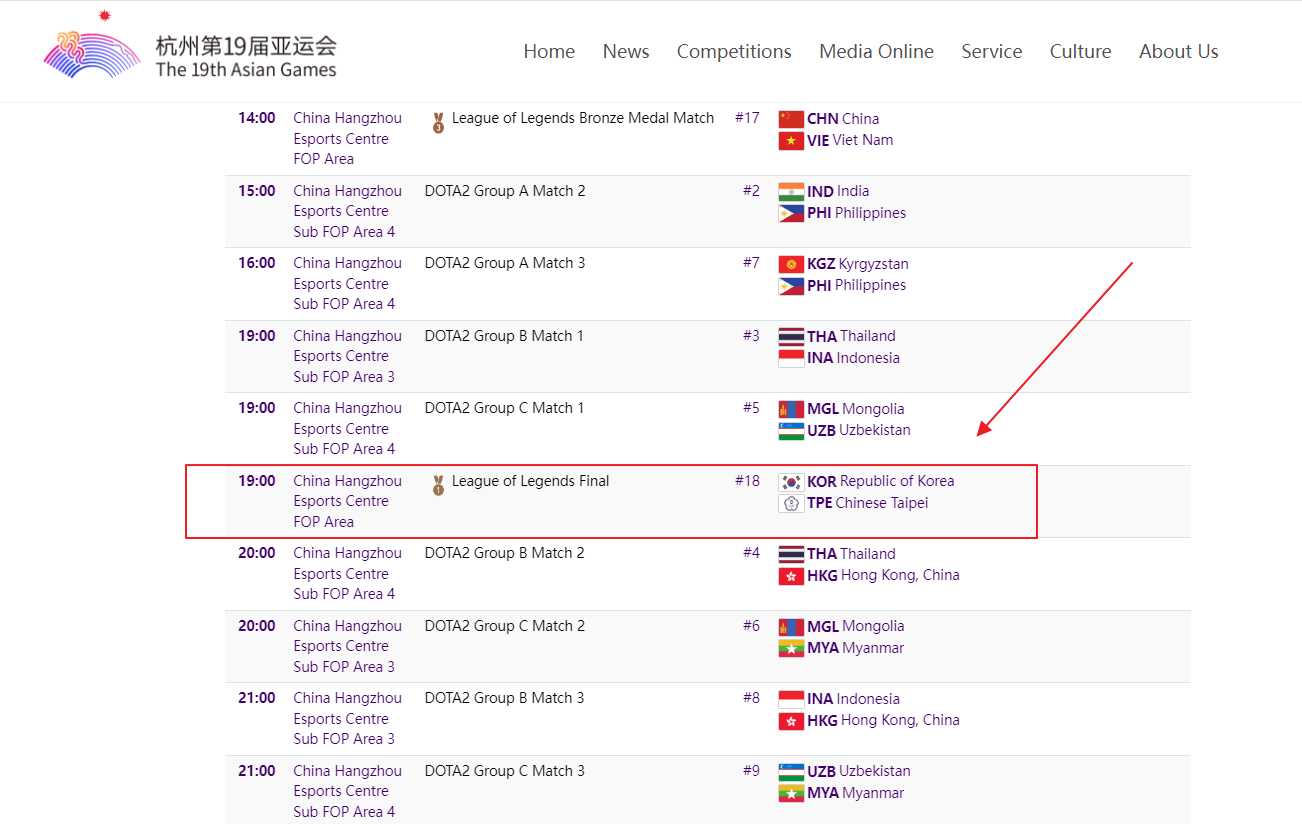This screenshot has width=1302, height=824.
Task: Click gold medal icon beside League of Legends Final
Action: pyautogui.click(x=438, y=486)
